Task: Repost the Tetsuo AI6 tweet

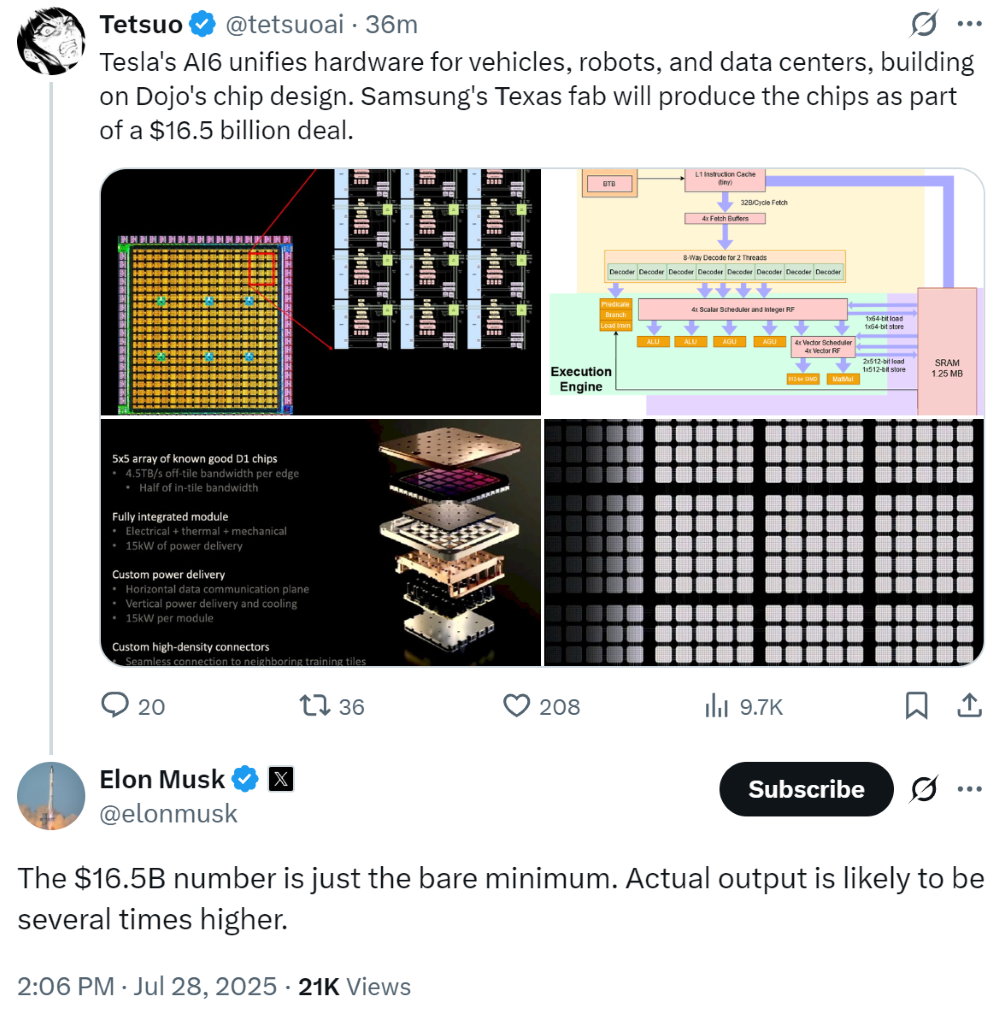Action: coord(315,706)
